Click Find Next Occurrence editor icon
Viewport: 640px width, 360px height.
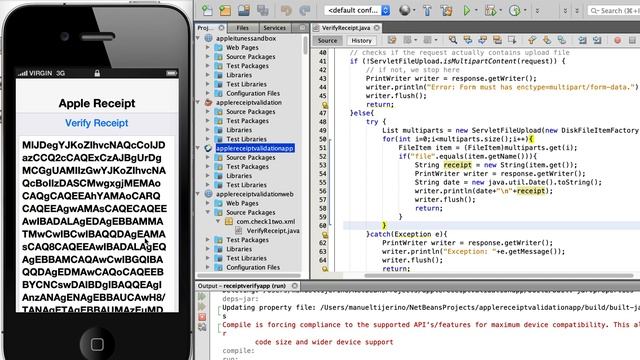pyautogui.click(x=482, y=40)
